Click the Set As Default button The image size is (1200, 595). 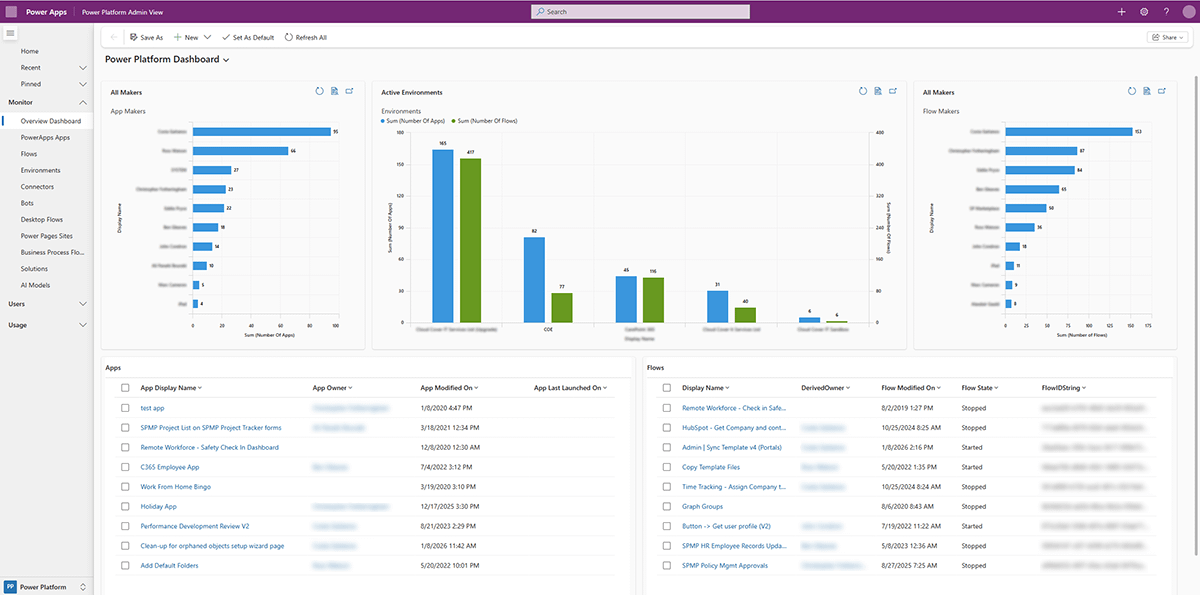[x=248, y=36]
